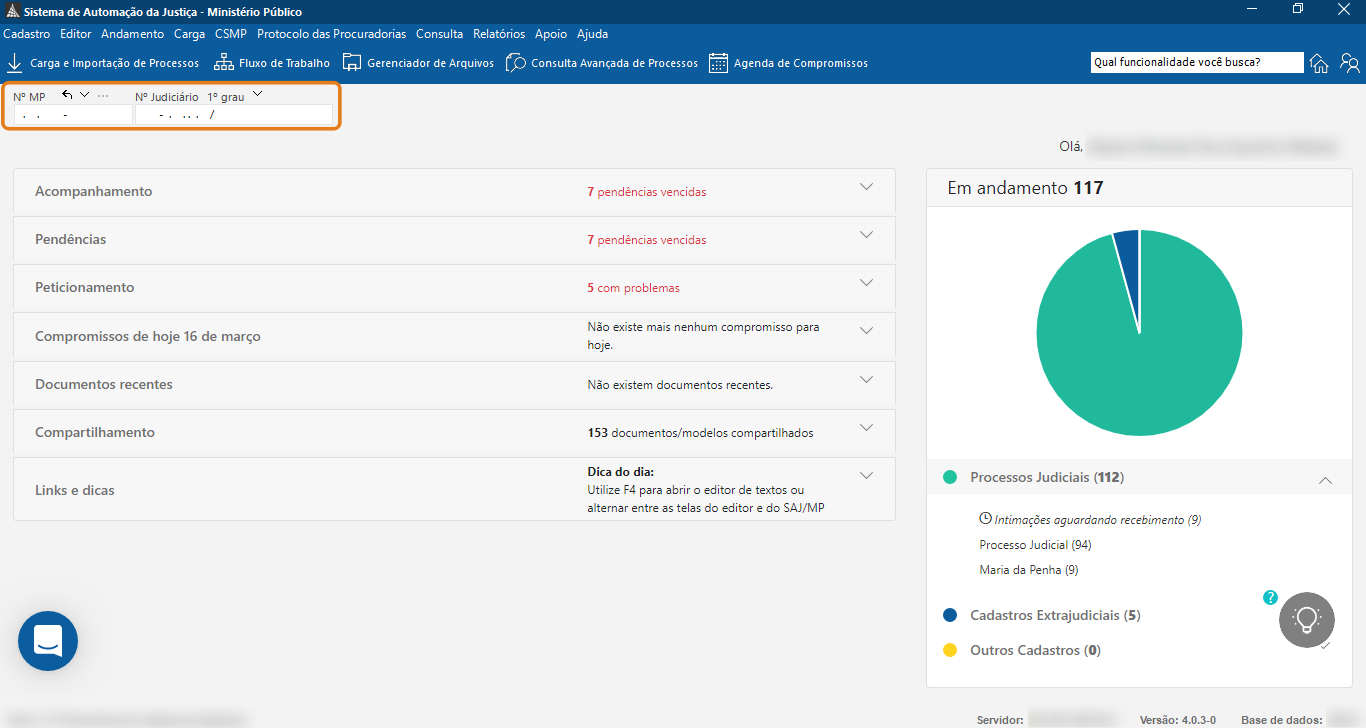Screen dimensions: 1366x728
Task: Open Carga e Importação de Processos
Action: [103, 63]
